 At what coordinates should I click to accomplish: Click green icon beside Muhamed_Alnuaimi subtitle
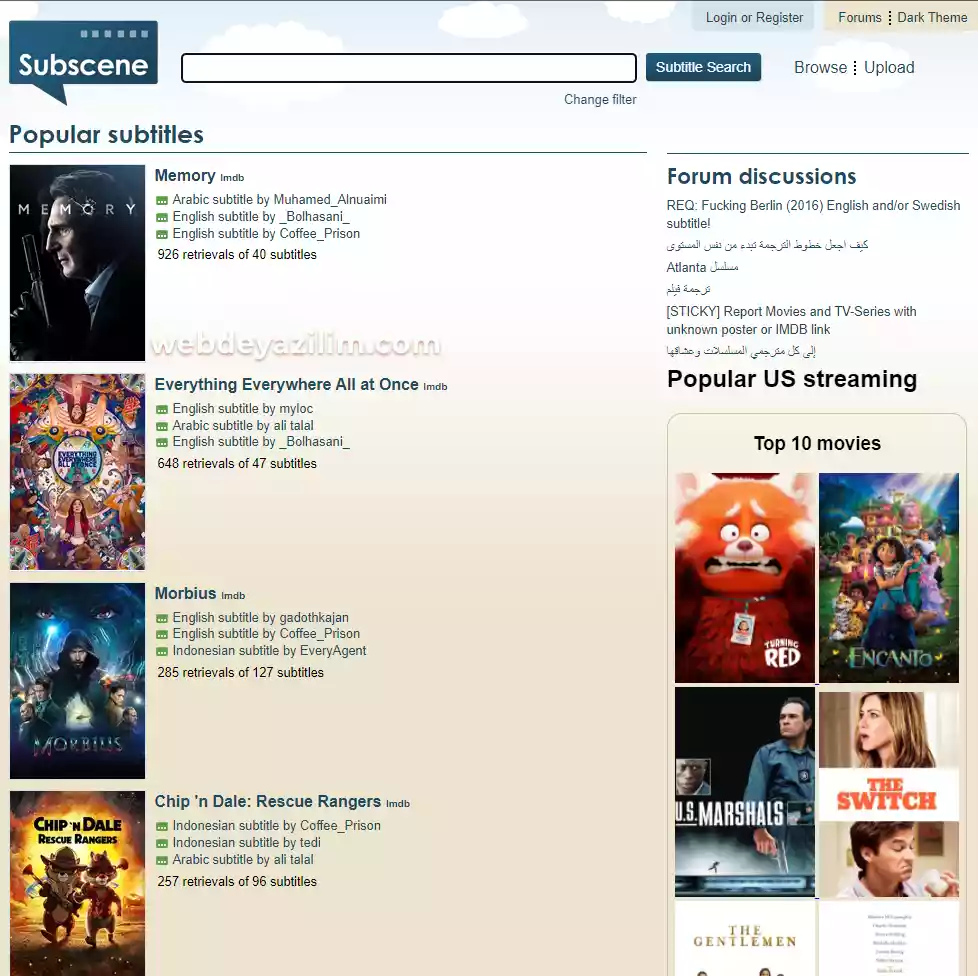coord(162,201)
